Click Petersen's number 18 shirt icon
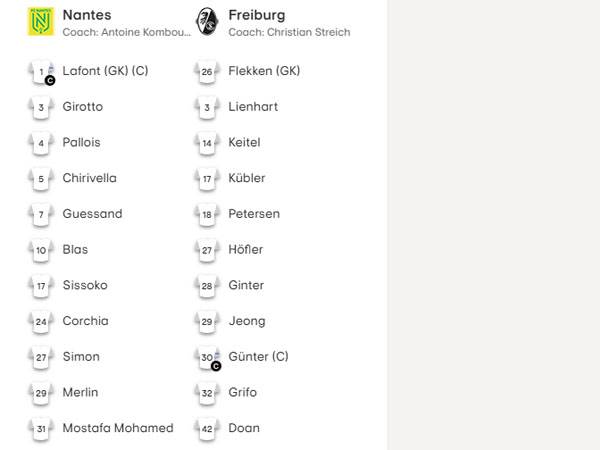Screen dimensions: 600x450 pyautogui.click(x=207, y=214)
